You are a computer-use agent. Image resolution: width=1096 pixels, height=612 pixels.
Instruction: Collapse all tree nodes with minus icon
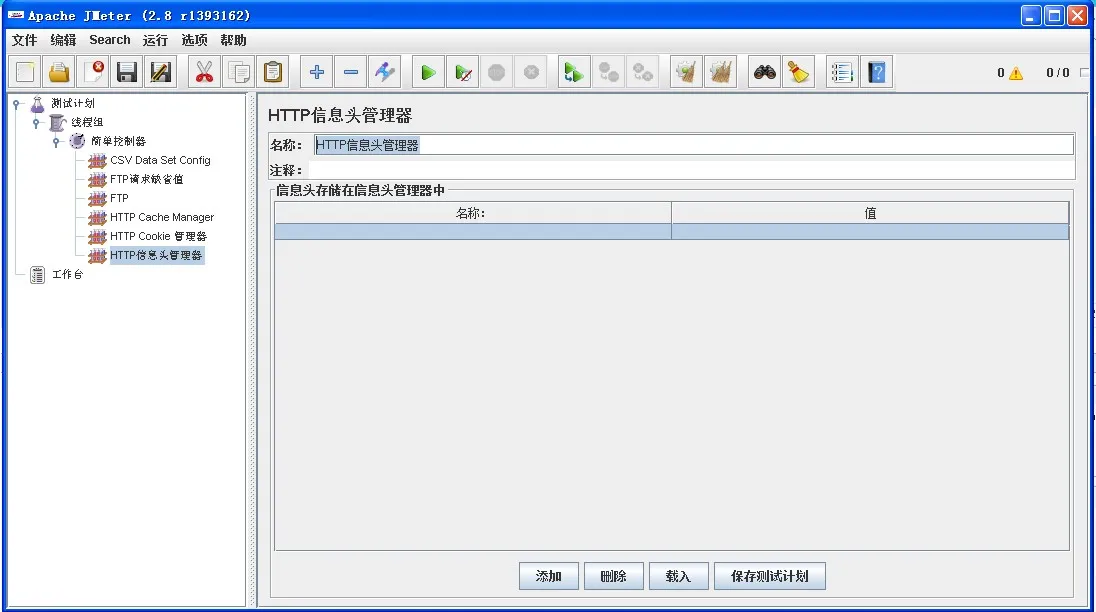pos(351,72)
